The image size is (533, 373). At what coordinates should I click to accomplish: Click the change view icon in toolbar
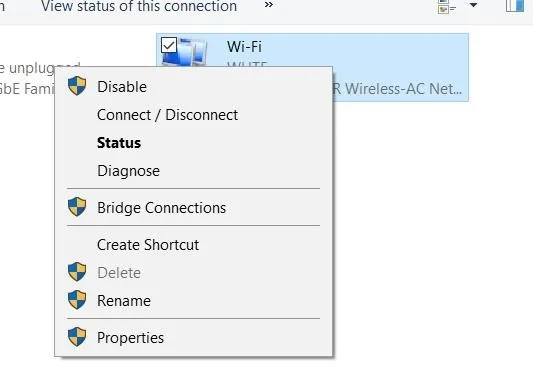pos(447,6)
